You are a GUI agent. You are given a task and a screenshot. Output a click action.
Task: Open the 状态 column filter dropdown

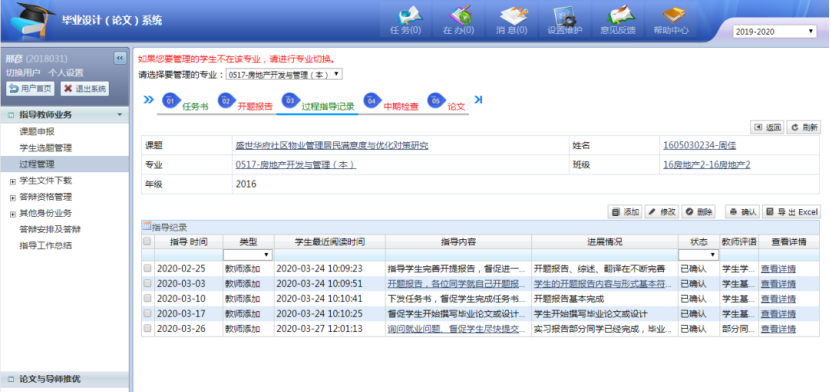(698, 254)
